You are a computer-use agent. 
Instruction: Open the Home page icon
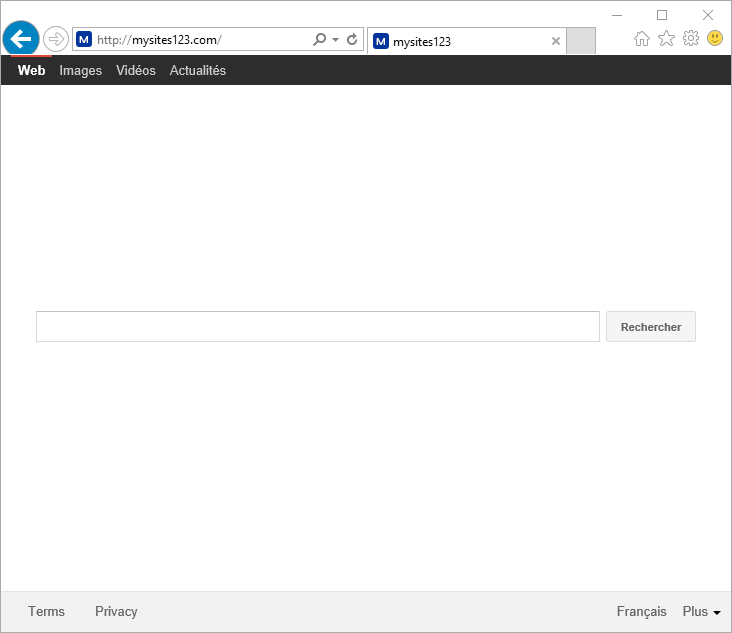point(642,38)
